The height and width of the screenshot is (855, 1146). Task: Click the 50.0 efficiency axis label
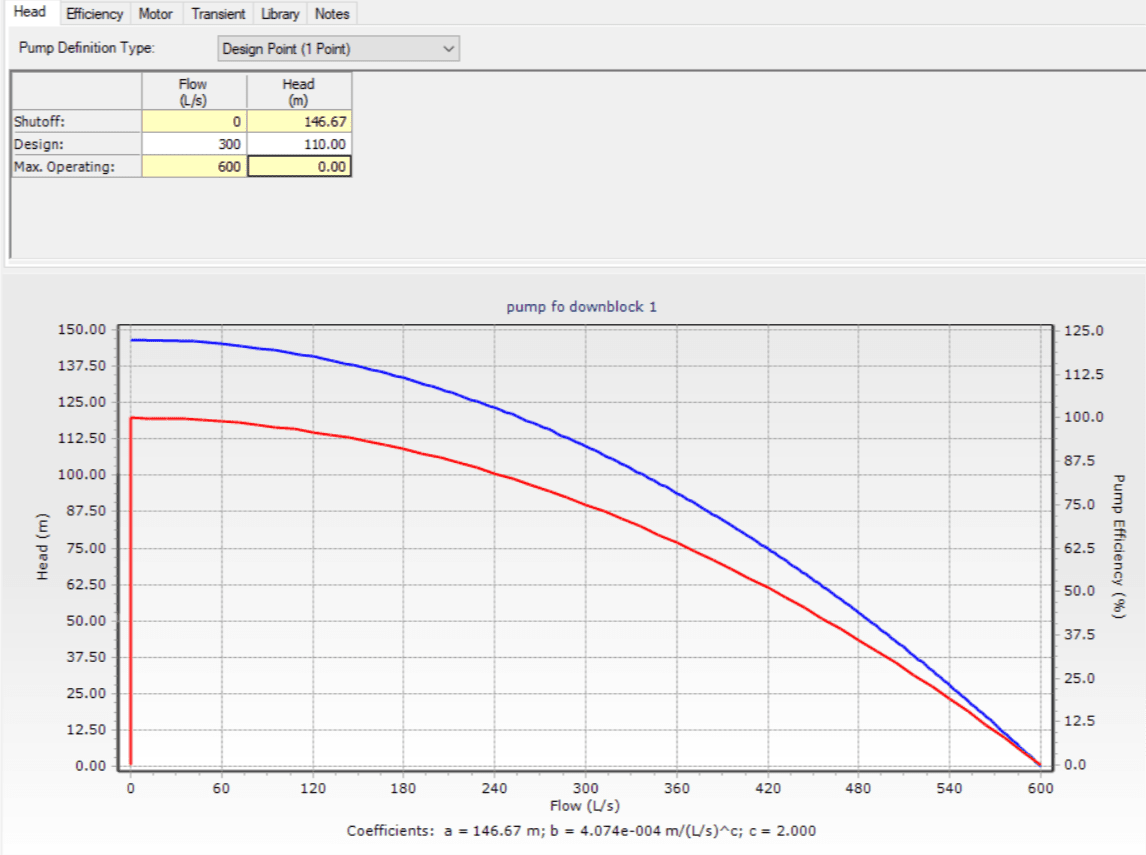coord(1079,591)
